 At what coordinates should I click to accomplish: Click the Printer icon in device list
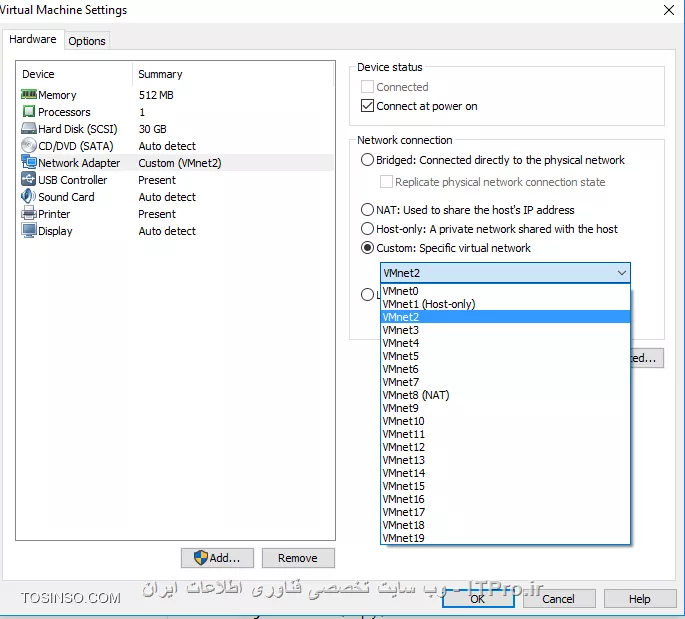29,214
